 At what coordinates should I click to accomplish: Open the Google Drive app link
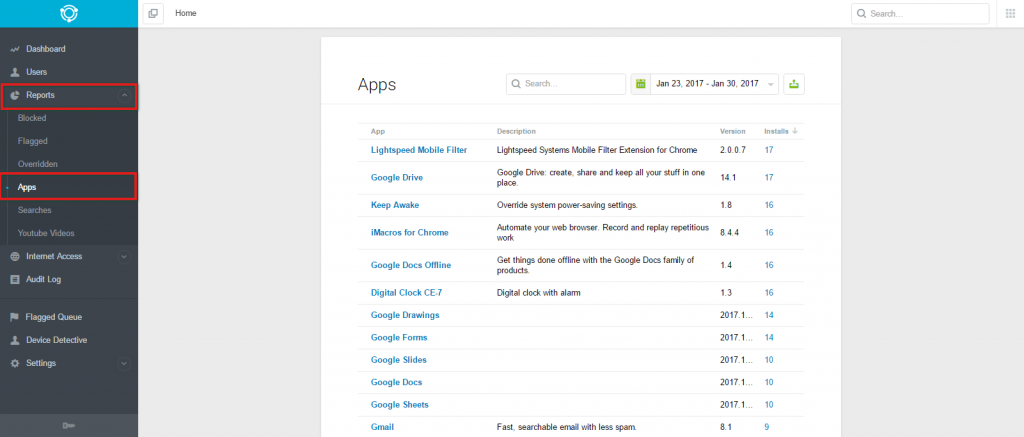pos(397,178)
